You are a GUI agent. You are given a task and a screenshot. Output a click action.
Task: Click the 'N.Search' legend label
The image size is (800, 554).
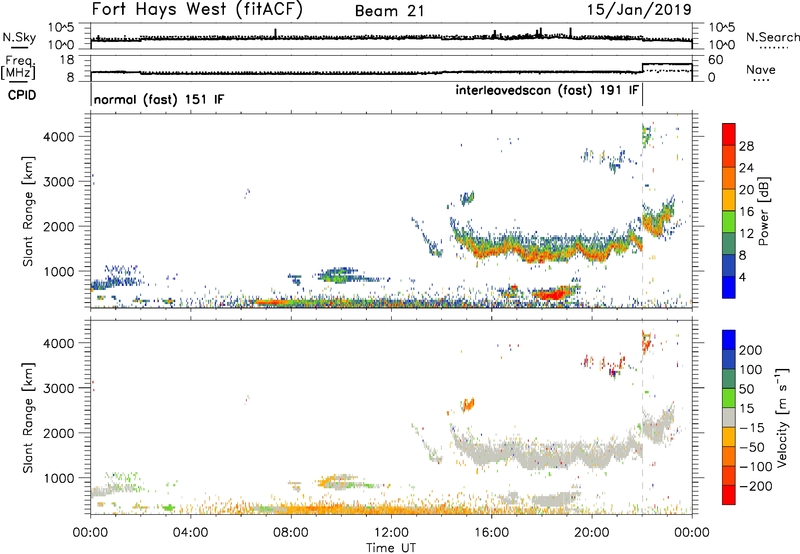pos(772,37)
